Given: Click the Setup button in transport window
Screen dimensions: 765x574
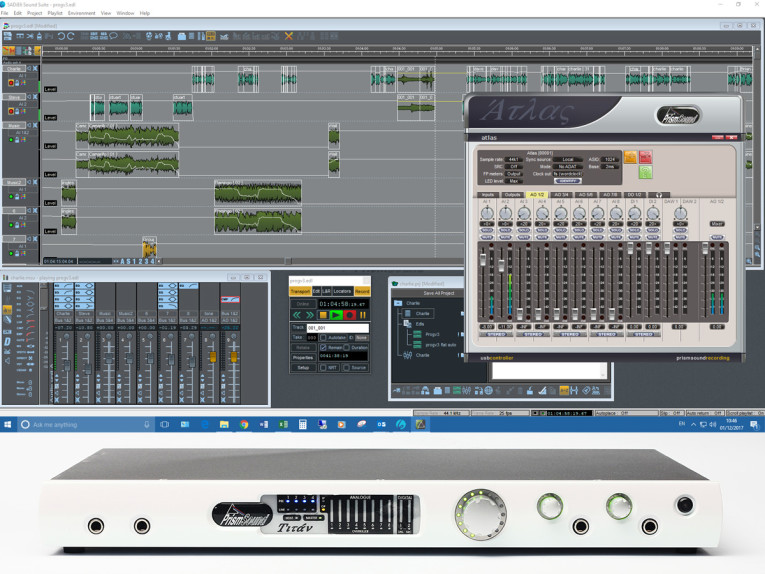Looking at the screenshot, I should tap(302, 367).
